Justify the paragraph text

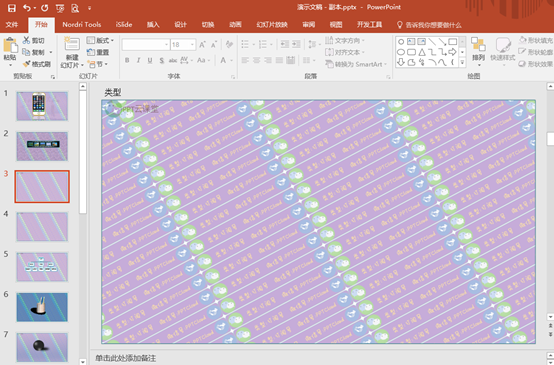(x=279, y=60)
